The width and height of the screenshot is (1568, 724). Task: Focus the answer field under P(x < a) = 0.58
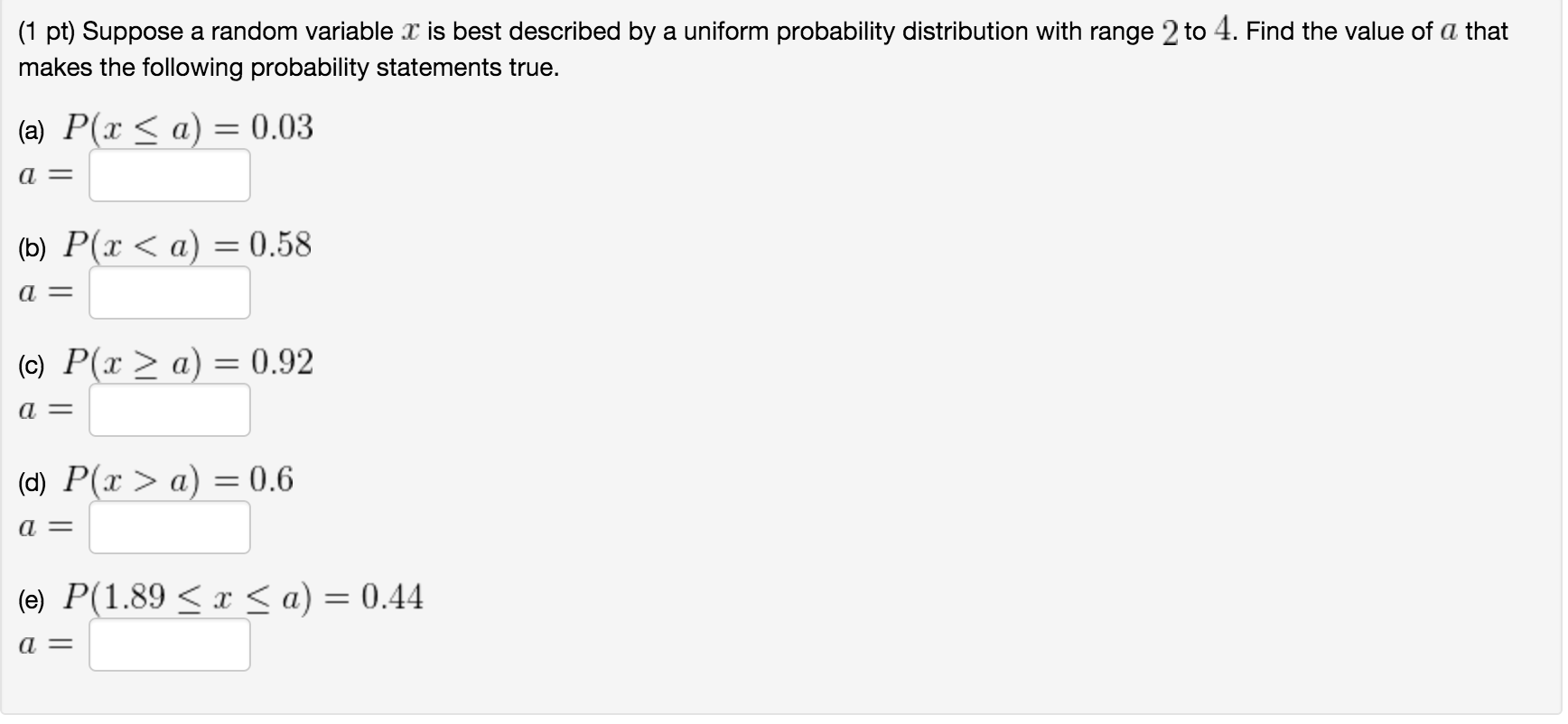pos(170,292)
